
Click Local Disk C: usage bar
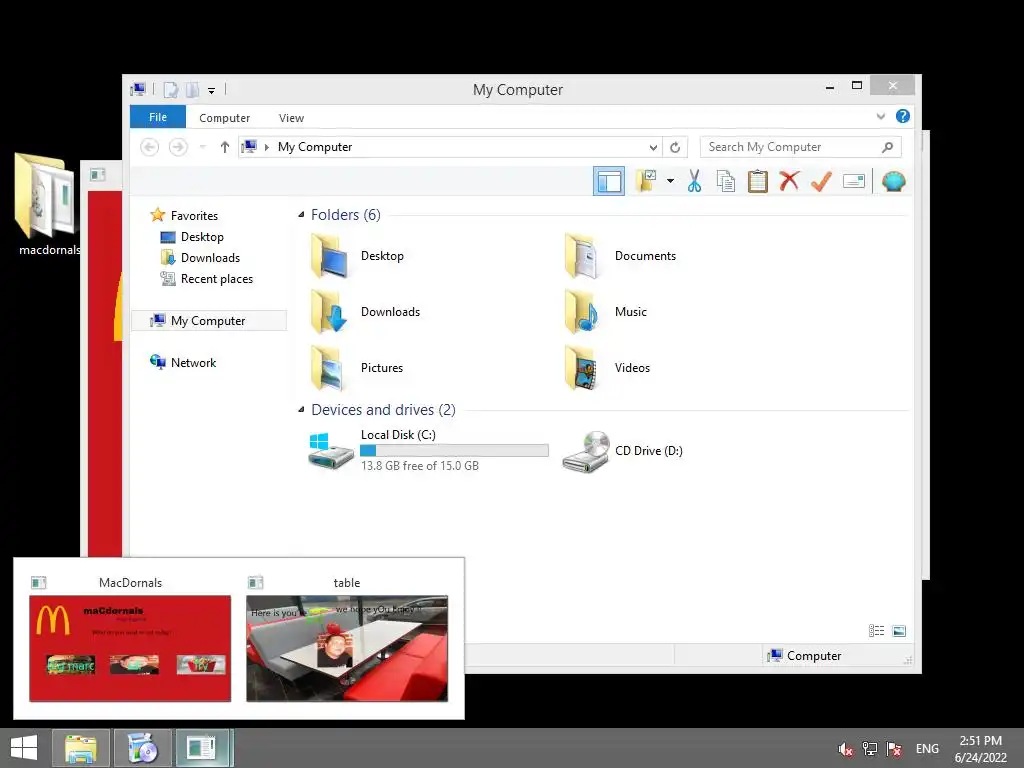pyautogui.click(x=454, y=450)
